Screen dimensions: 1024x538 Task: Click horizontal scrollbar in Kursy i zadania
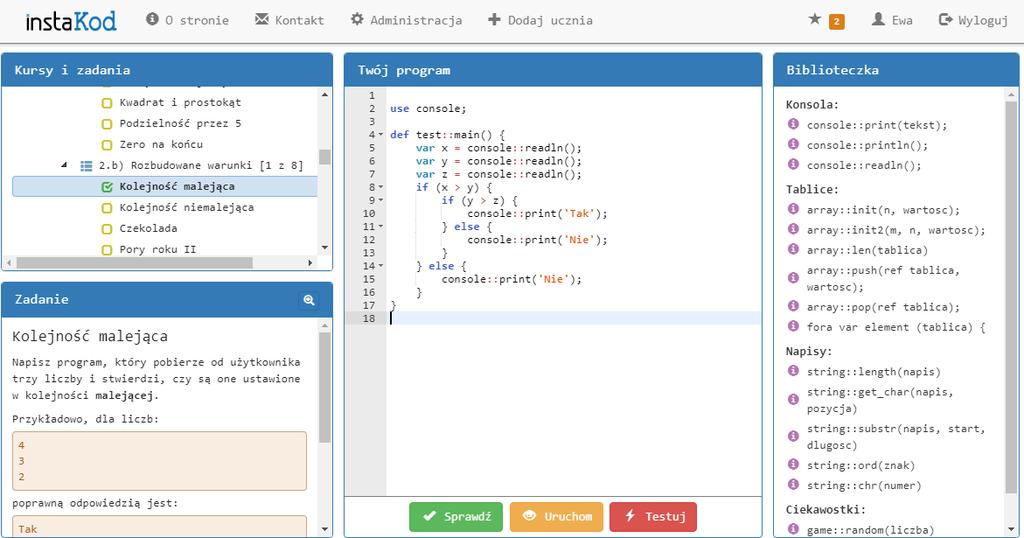[x=135, y=262]
